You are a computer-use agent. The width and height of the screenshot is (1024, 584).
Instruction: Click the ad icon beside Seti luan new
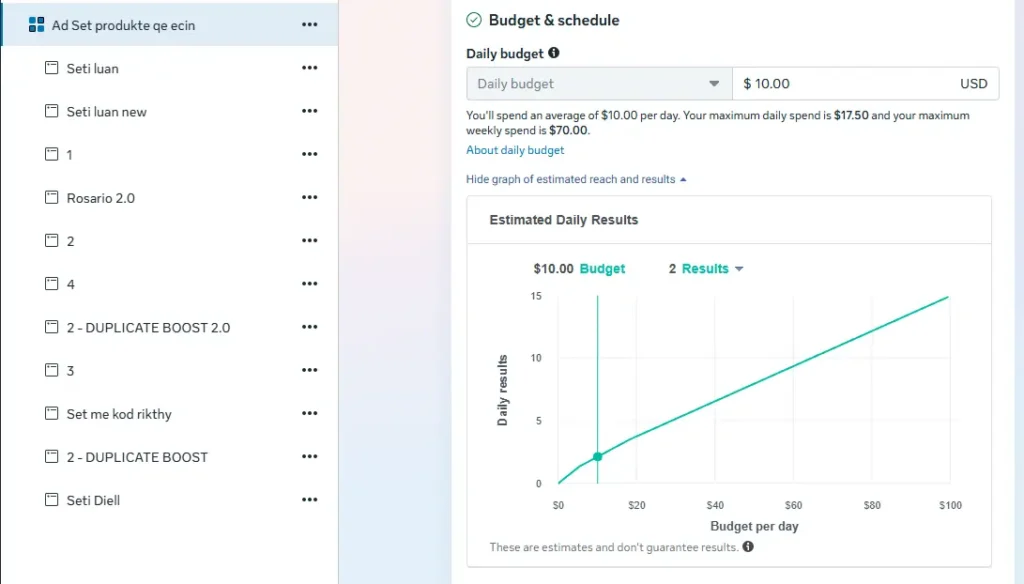(52, 111)
